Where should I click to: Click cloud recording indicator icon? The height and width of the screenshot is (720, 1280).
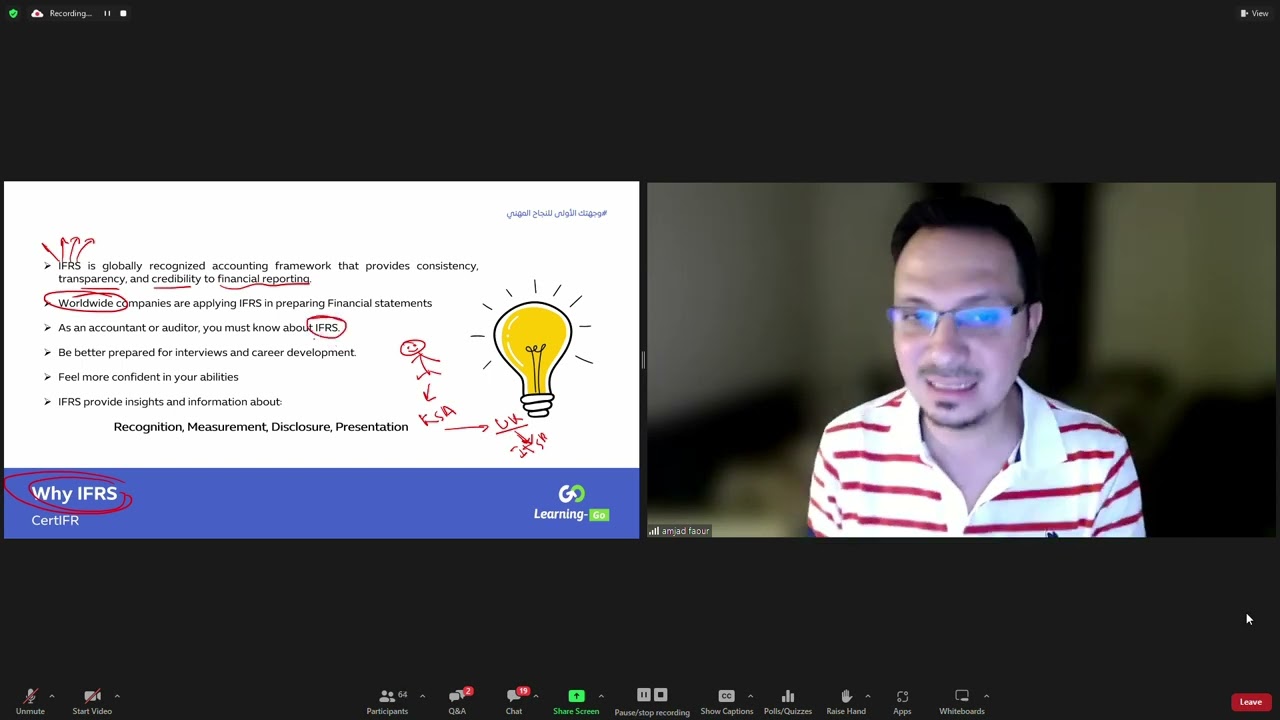pyautogui.click(x=37, y=13)
